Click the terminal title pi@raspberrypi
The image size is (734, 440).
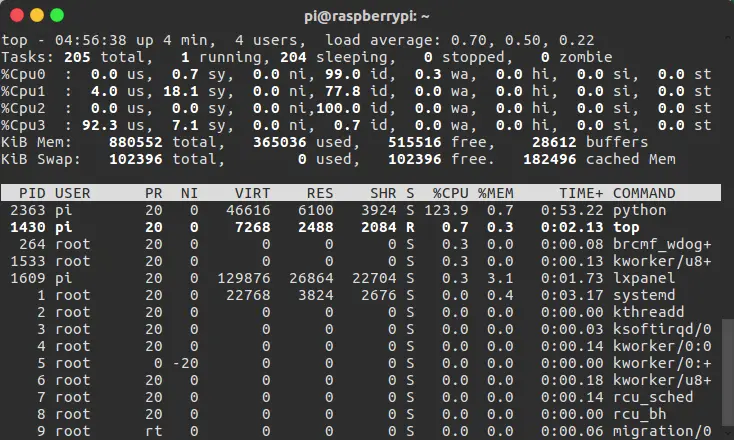pos(367,16)
